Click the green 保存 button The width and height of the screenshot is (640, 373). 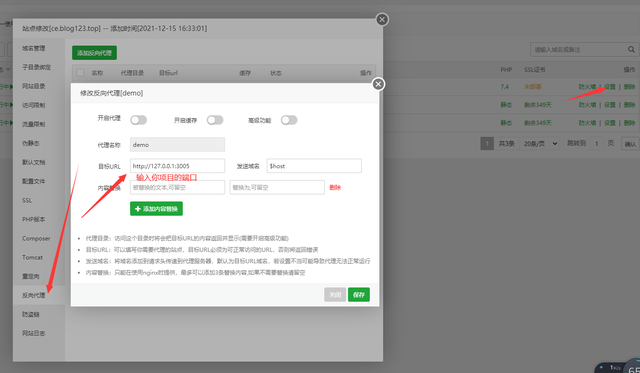tap(359, 295)
